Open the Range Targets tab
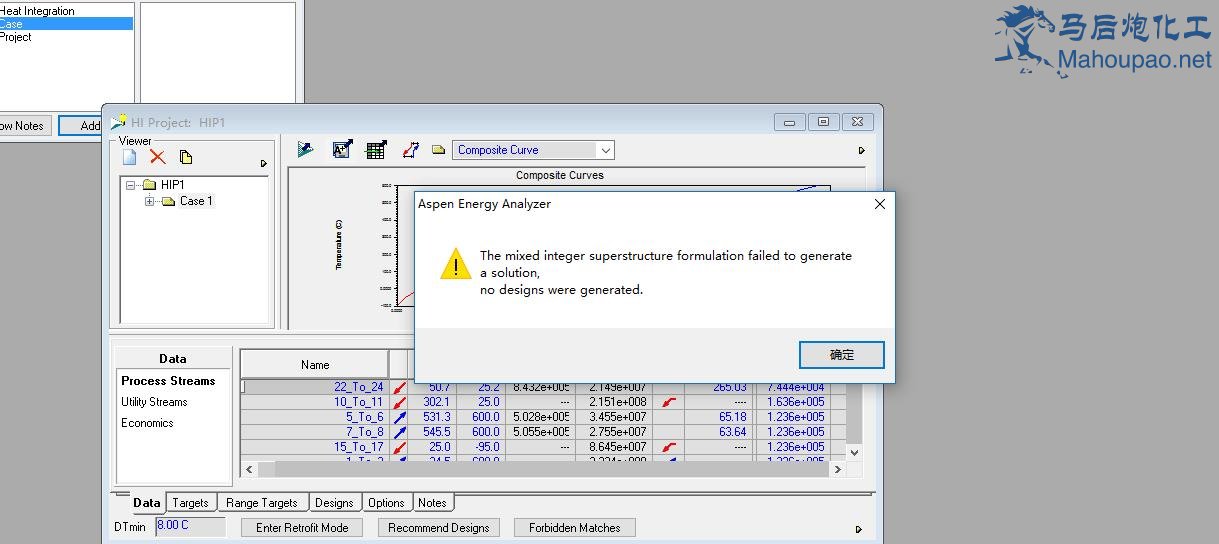 coord(262,503)
